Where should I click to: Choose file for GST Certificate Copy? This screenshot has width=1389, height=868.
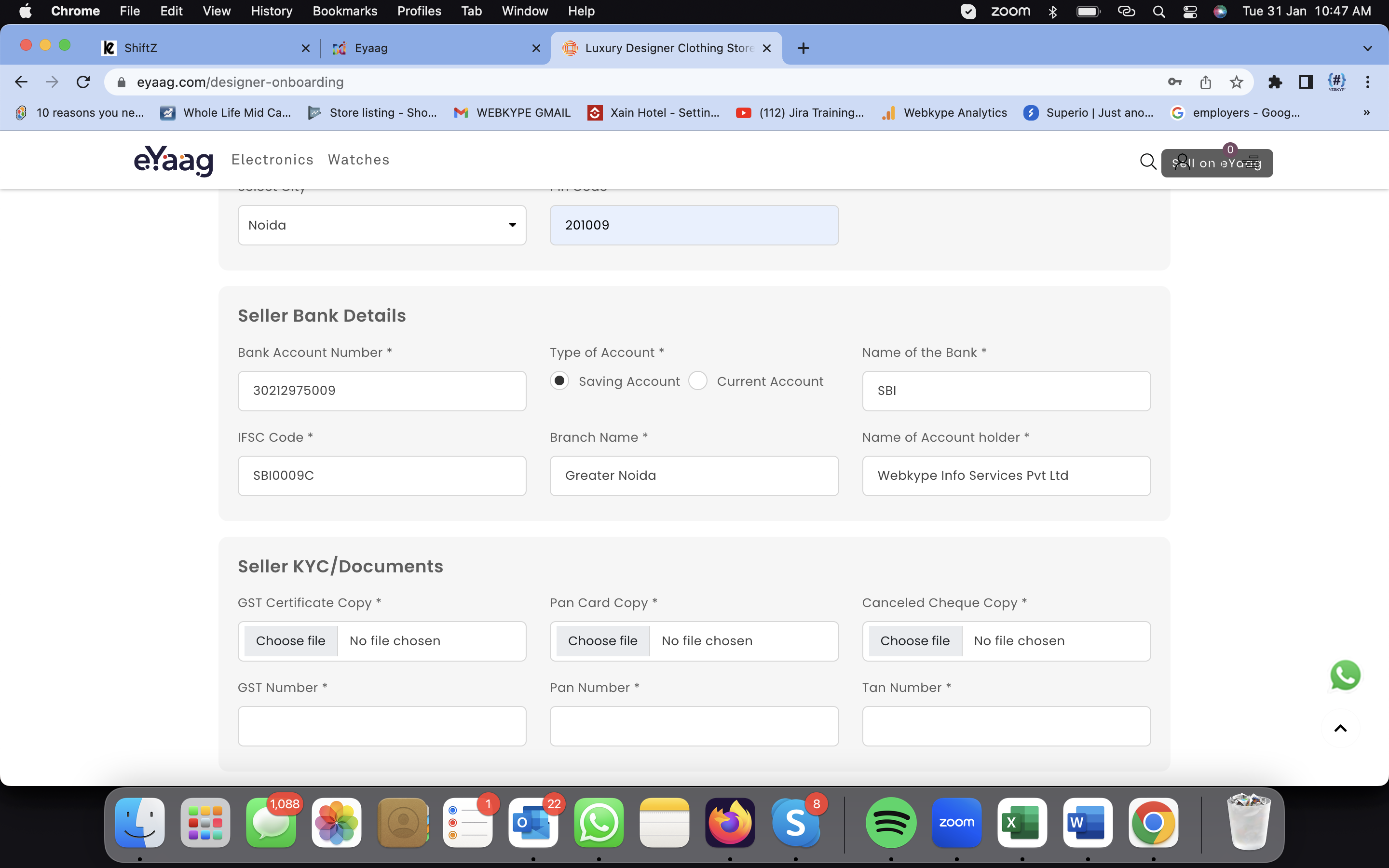tap(290, 641)
